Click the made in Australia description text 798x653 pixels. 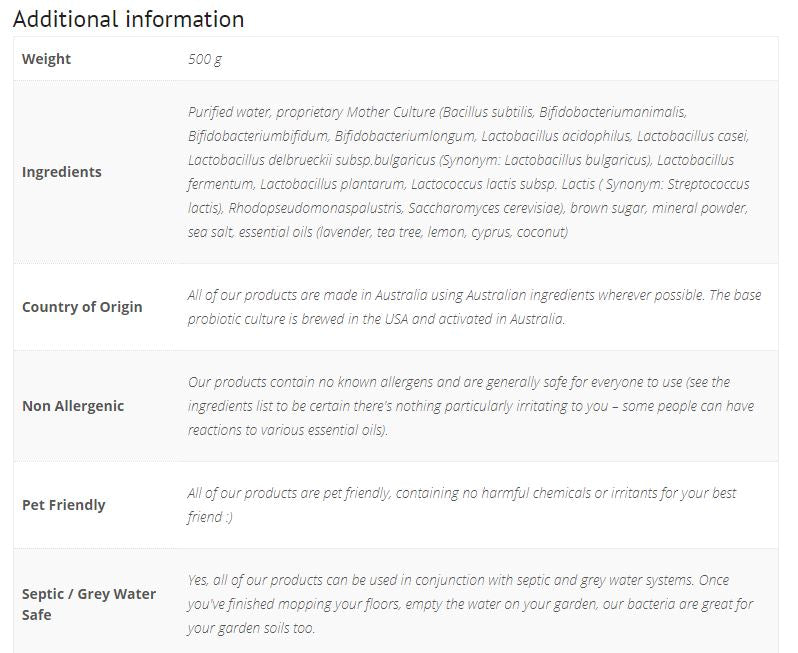coord(474,307)
